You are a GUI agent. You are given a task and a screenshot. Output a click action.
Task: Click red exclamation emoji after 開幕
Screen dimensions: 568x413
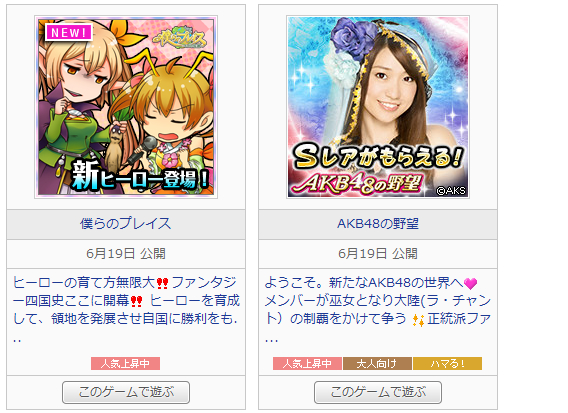pos(136,301)
